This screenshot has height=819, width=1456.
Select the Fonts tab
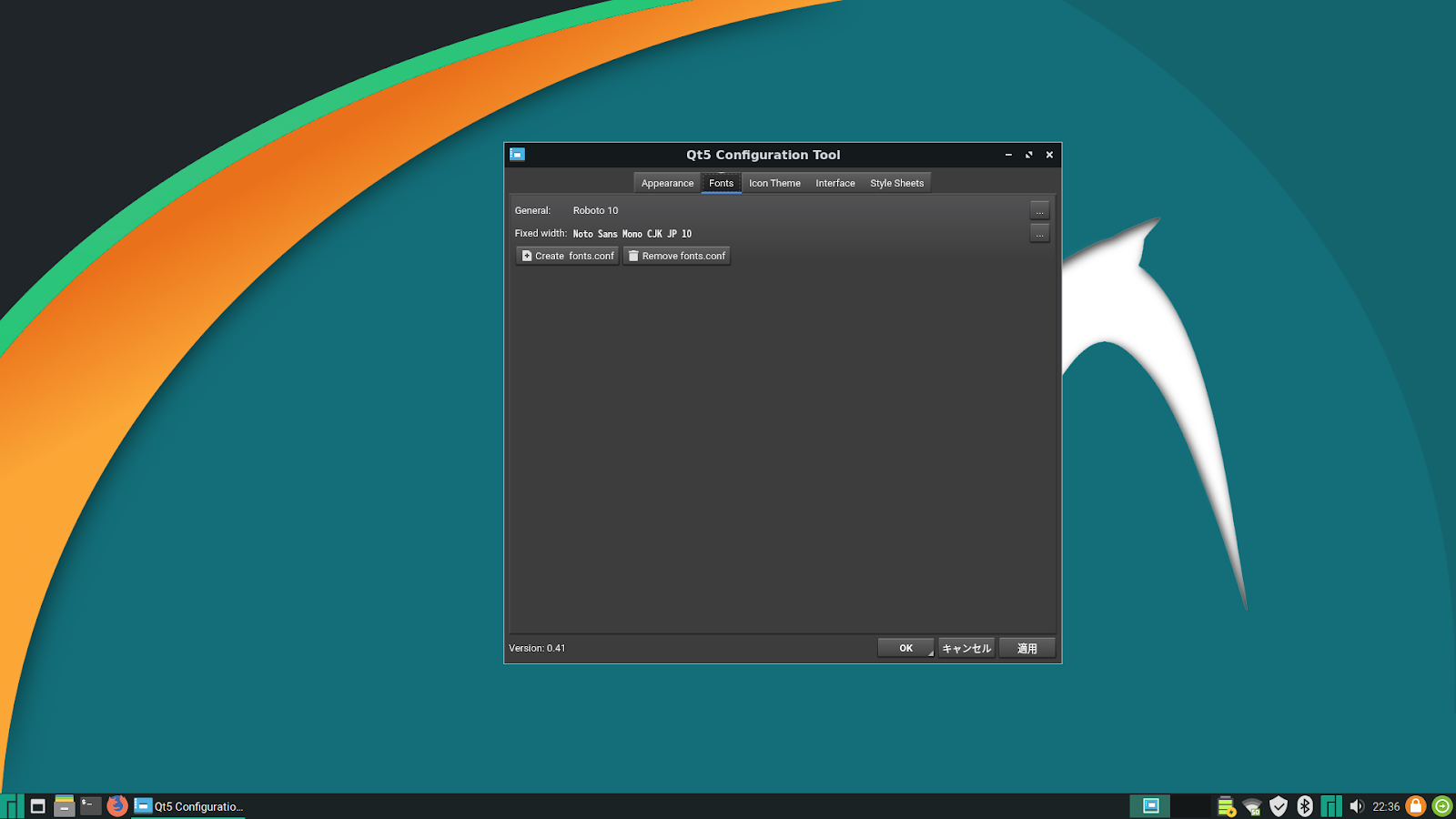point(721,183)
